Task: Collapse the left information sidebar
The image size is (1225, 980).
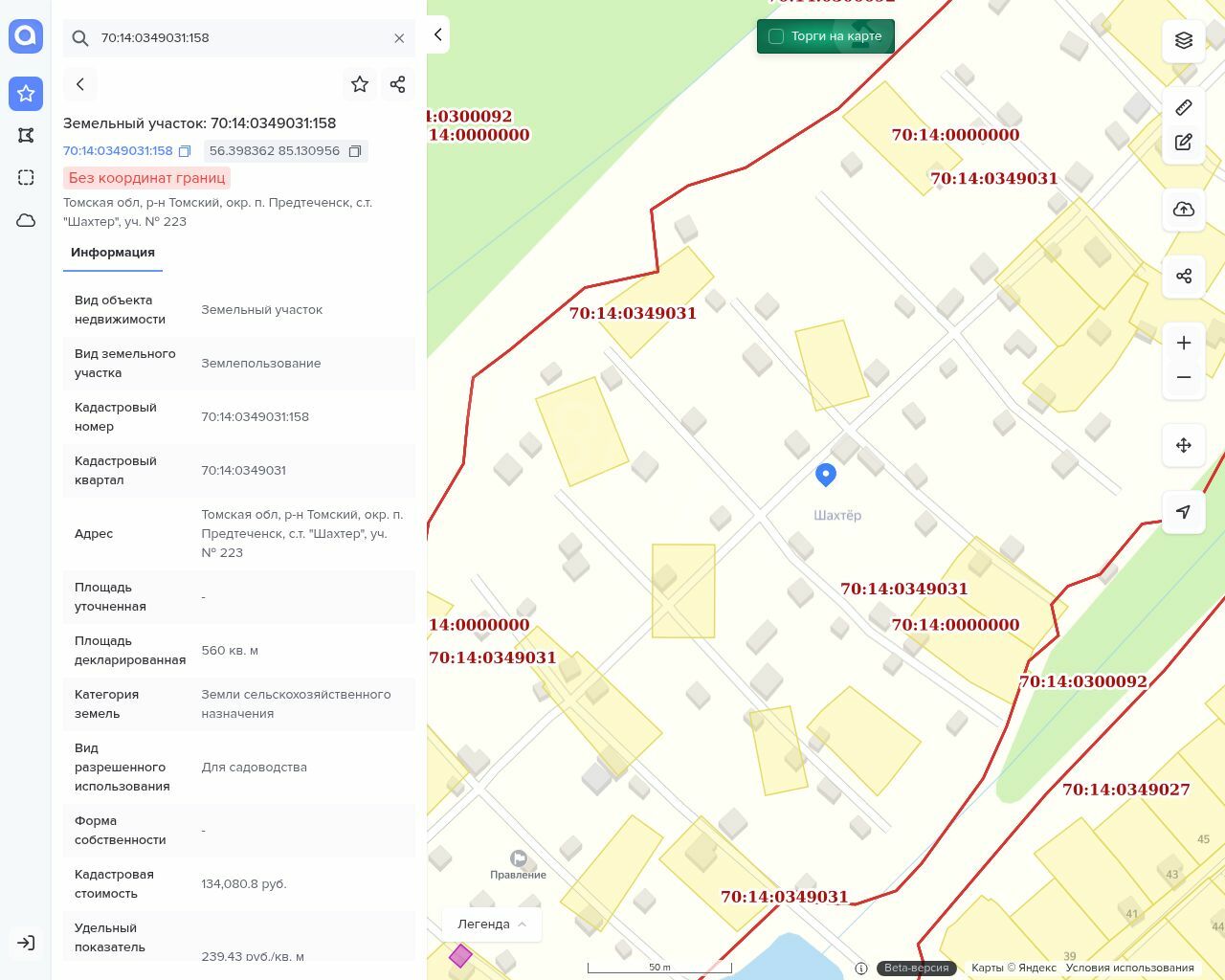Action: pyautogui.click(x=438, y=34)
